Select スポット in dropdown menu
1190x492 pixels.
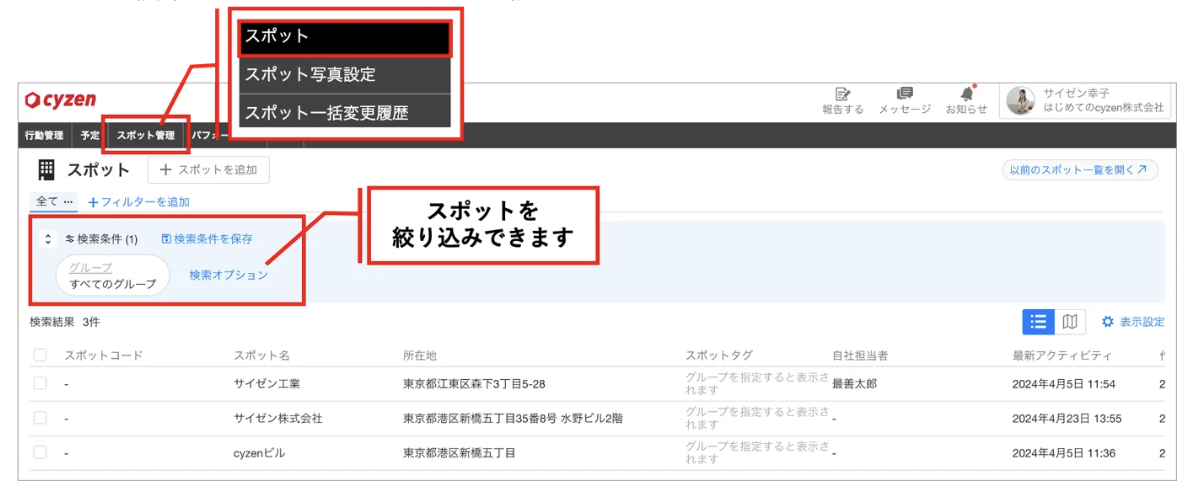345,37
